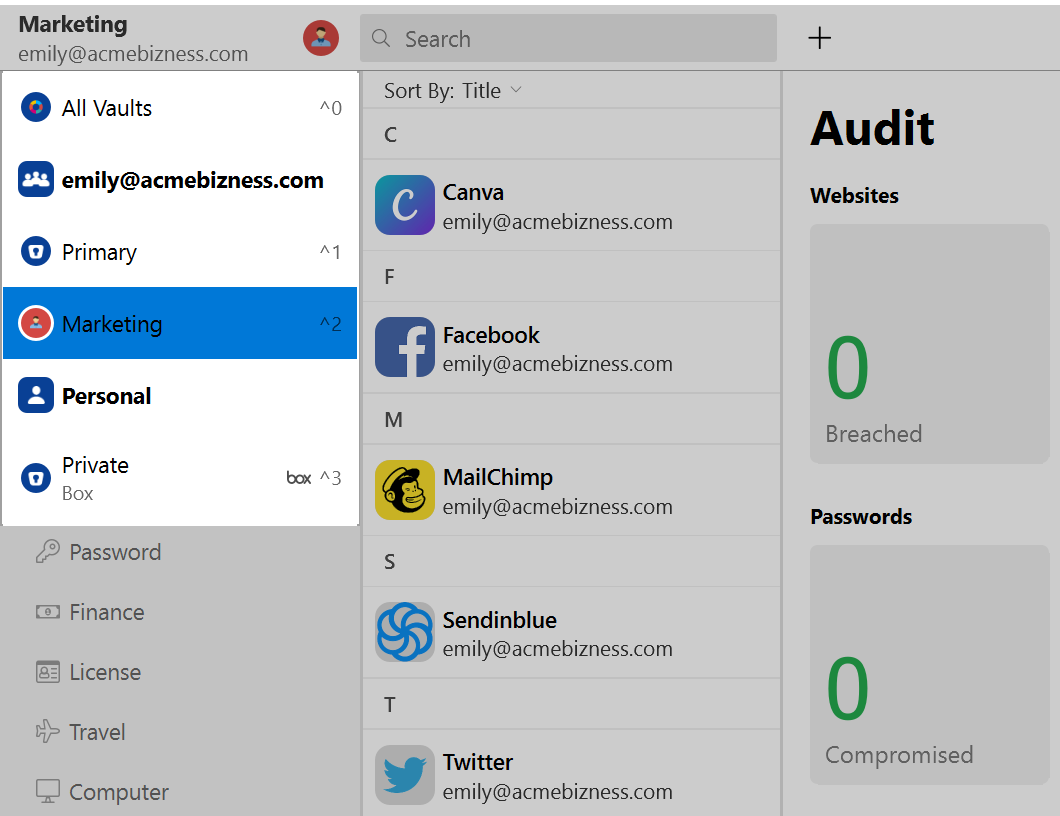Click the Websites label in Audit panel
This screenshot has width=1060, height=816.
(x=854, y=195)
